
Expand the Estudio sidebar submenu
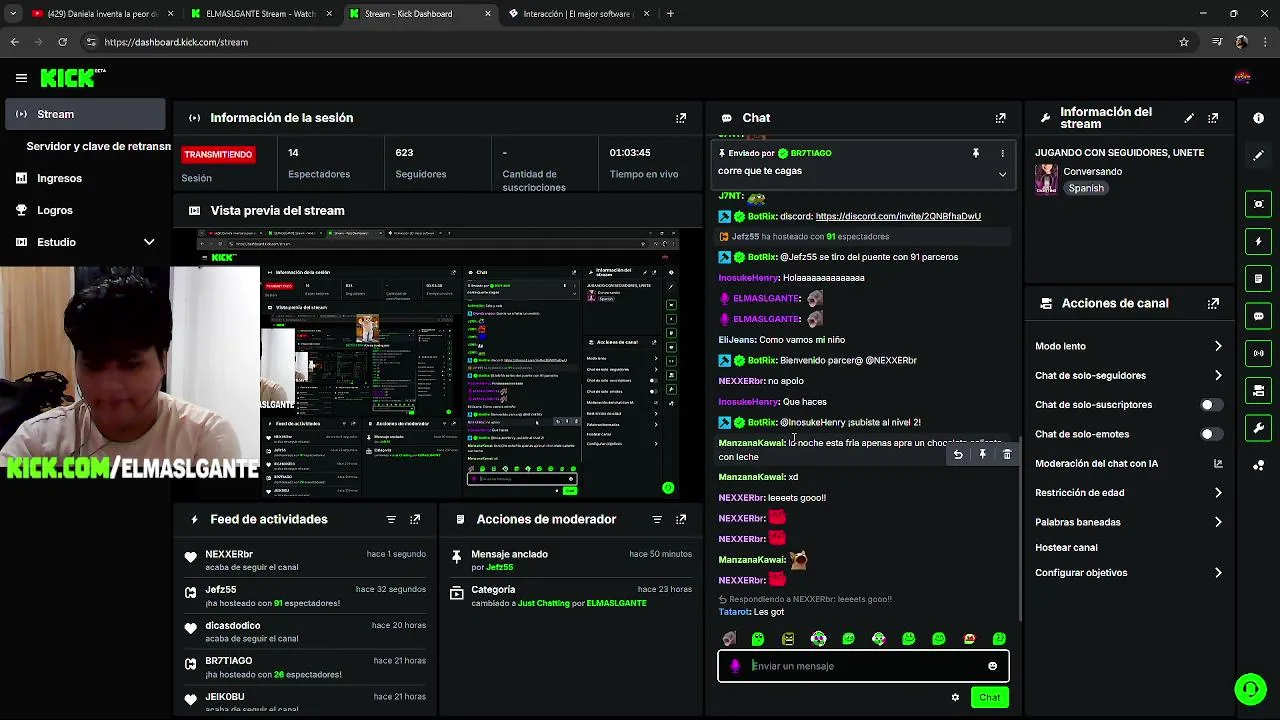149,242
